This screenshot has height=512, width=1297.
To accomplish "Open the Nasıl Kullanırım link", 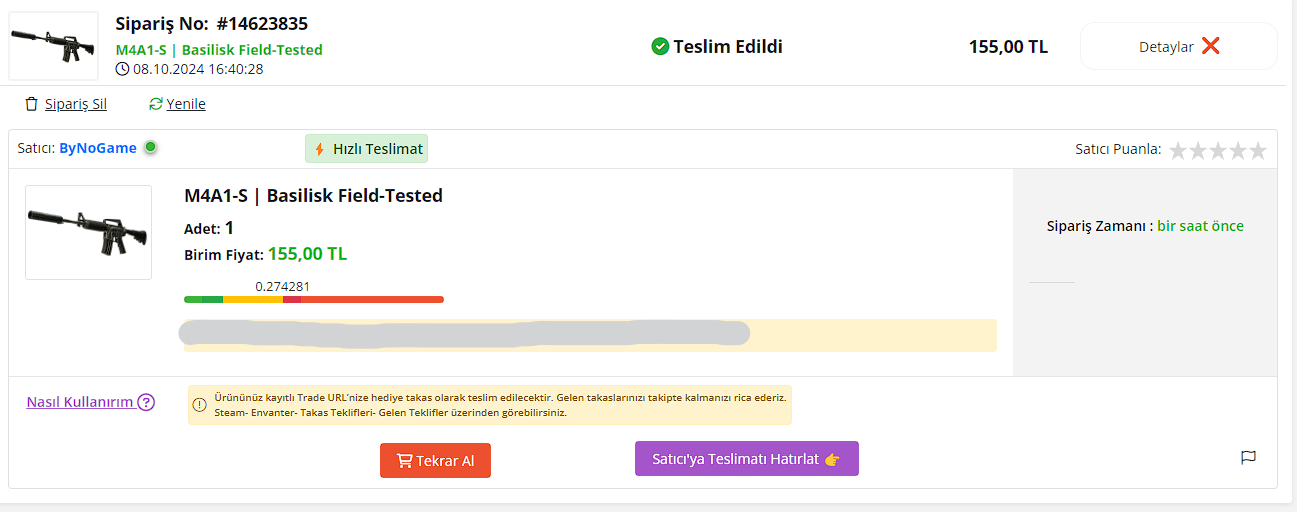I will tap(80, 402).
